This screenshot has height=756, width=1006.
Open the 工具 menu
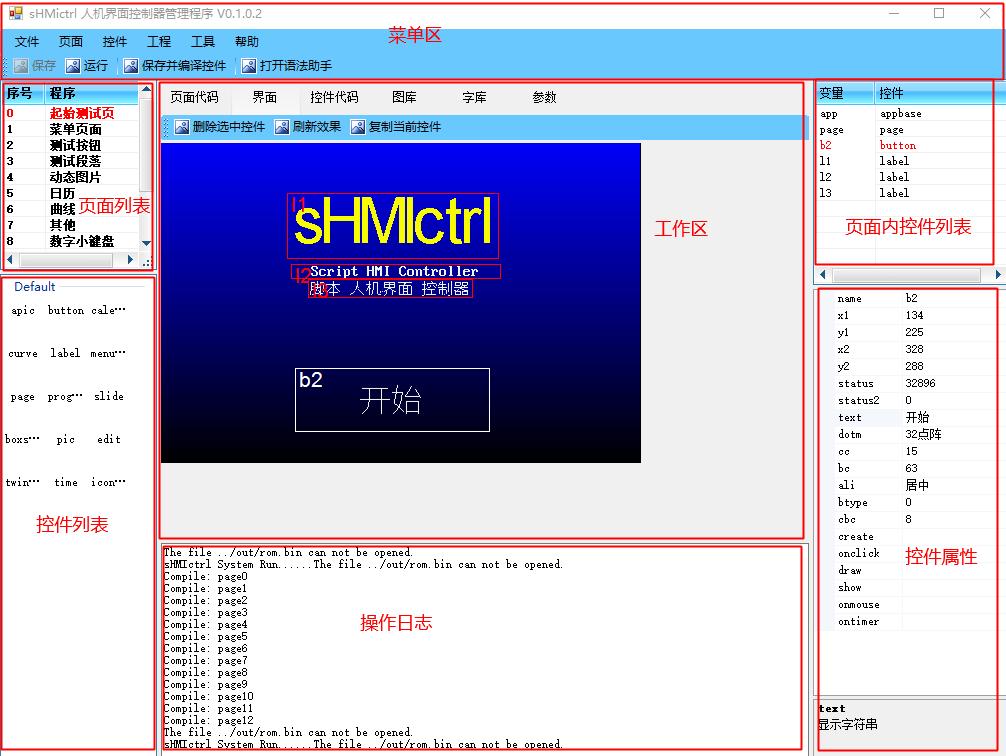(x=203, y=42)
